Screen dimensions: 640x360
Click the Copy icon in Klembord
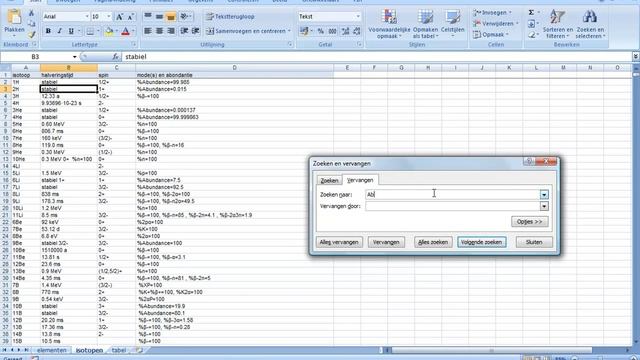(32, 24)
